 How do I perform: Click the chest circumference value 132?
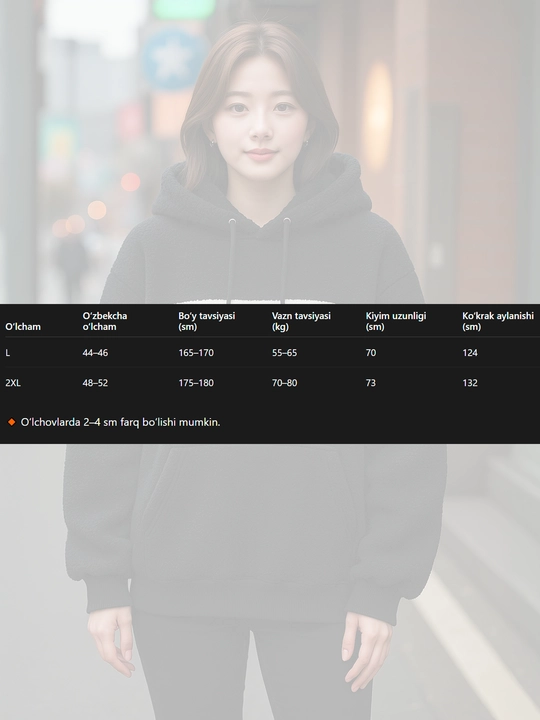coord(470,383)
